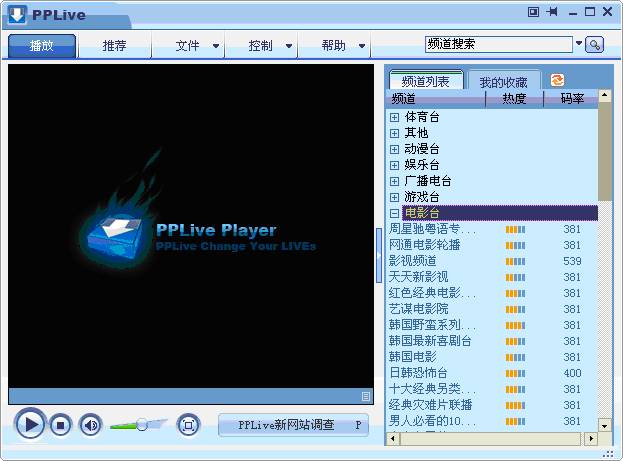Viewport: 623px width, 461px height.
Task: Open the 推荐 tab
Action: pyautogui.click(x=114, y=46)
